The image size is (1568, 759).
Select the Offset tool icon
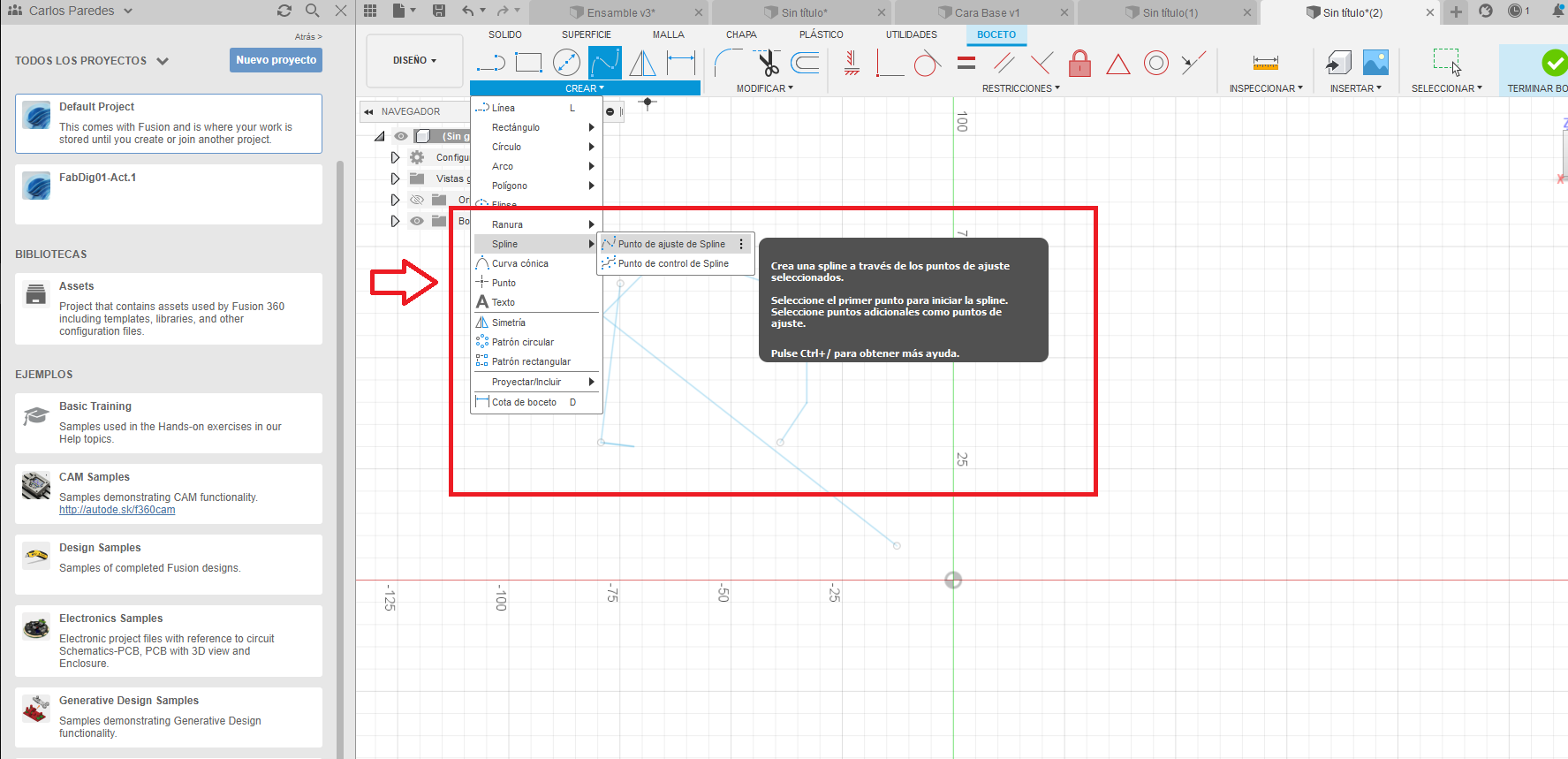805,63
